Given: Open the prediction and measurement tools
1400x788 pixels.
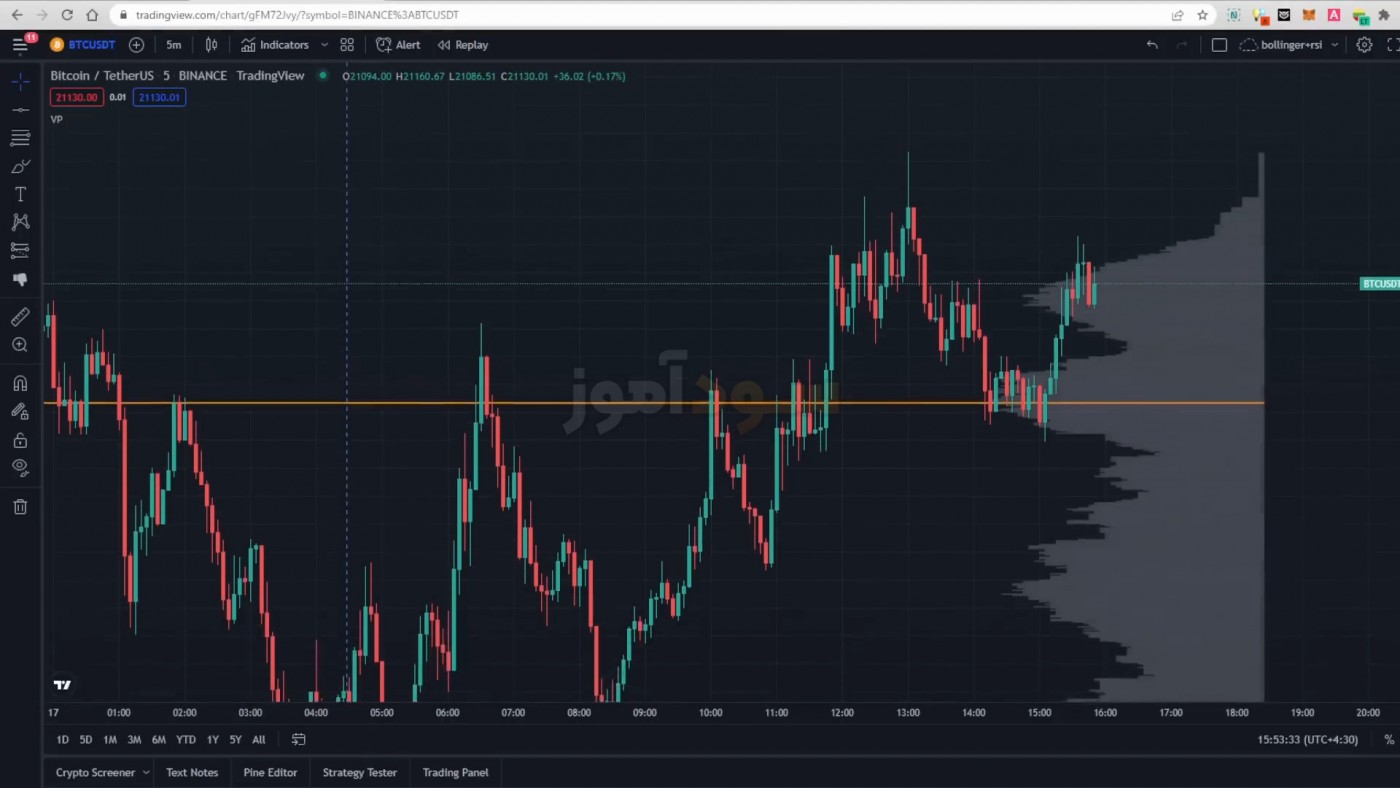Looking at the screenshot, I should coord(20,250).
